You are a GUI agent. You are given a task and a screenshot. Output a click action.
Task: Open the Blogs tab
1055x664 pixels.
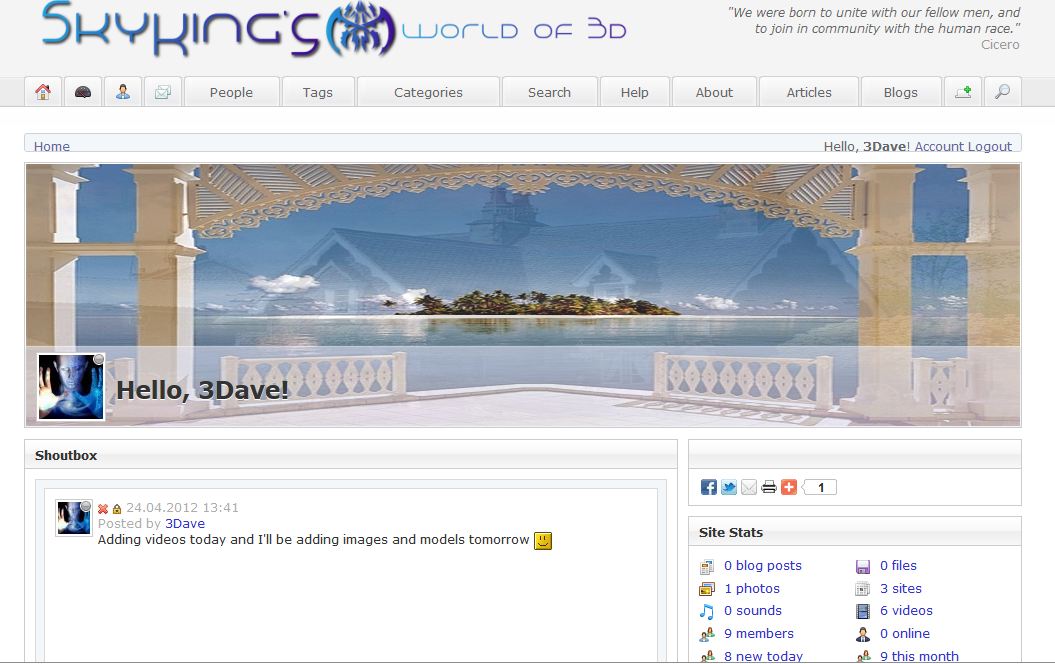[901, 92]
